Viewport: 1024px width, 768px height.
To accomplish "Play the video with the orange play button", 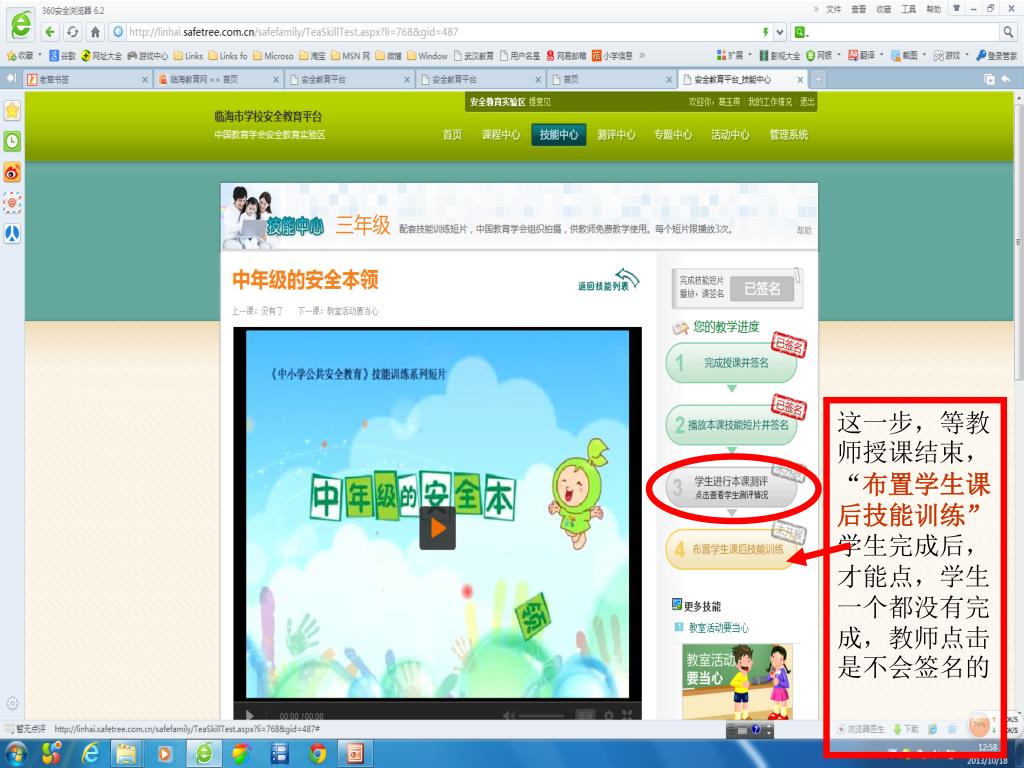I will [437, 528].
